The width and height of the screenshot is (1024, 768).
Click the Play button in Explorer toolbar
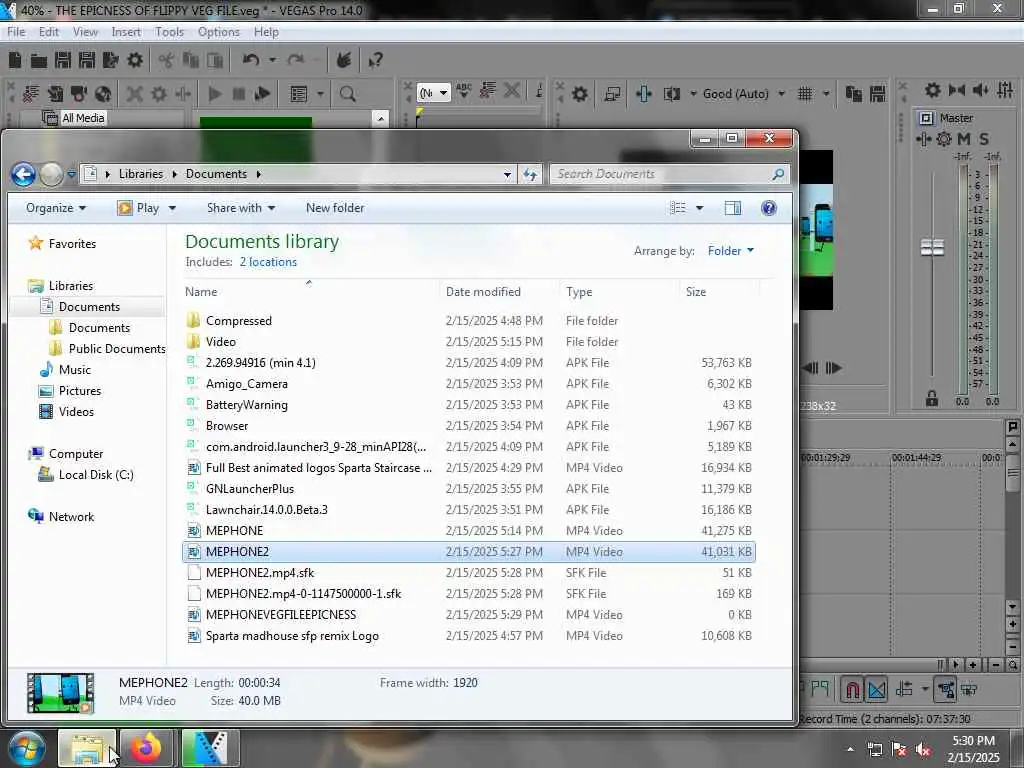(x=140, y=208)
